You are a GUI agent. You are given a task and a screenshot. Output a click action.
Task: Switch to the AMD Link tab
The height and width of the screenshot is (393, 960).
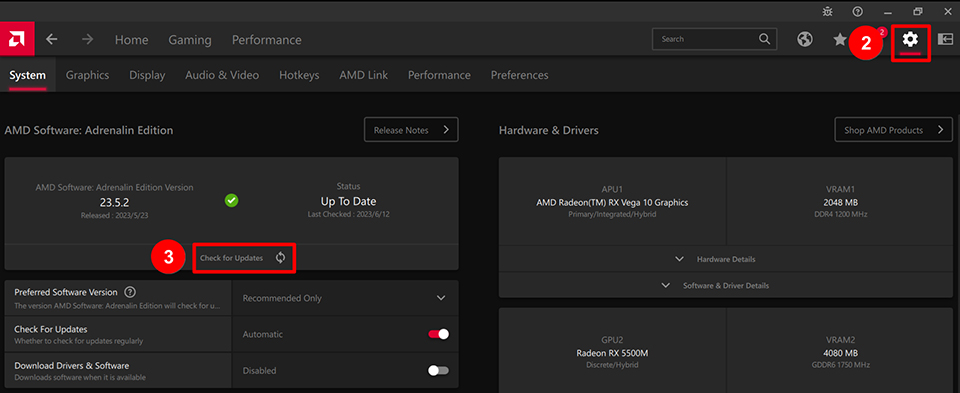[x=364, y=75]
